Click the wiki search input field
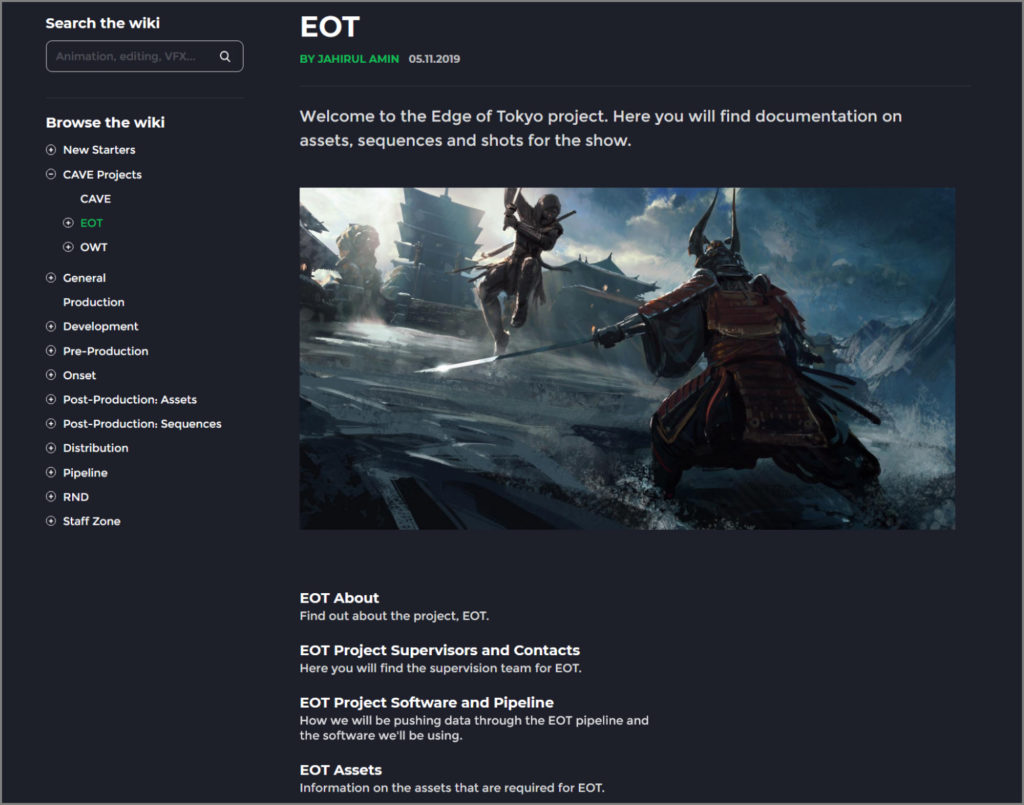 click(135, 56)
